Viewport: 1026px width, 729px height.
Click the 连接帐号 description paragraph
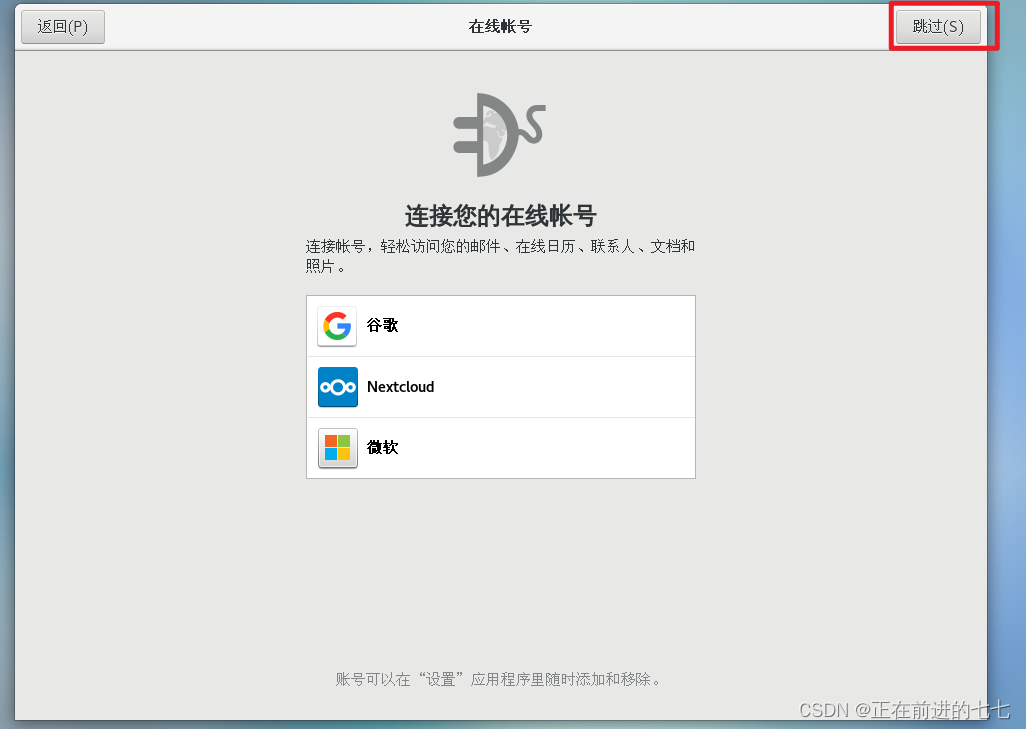pos(501,256)
